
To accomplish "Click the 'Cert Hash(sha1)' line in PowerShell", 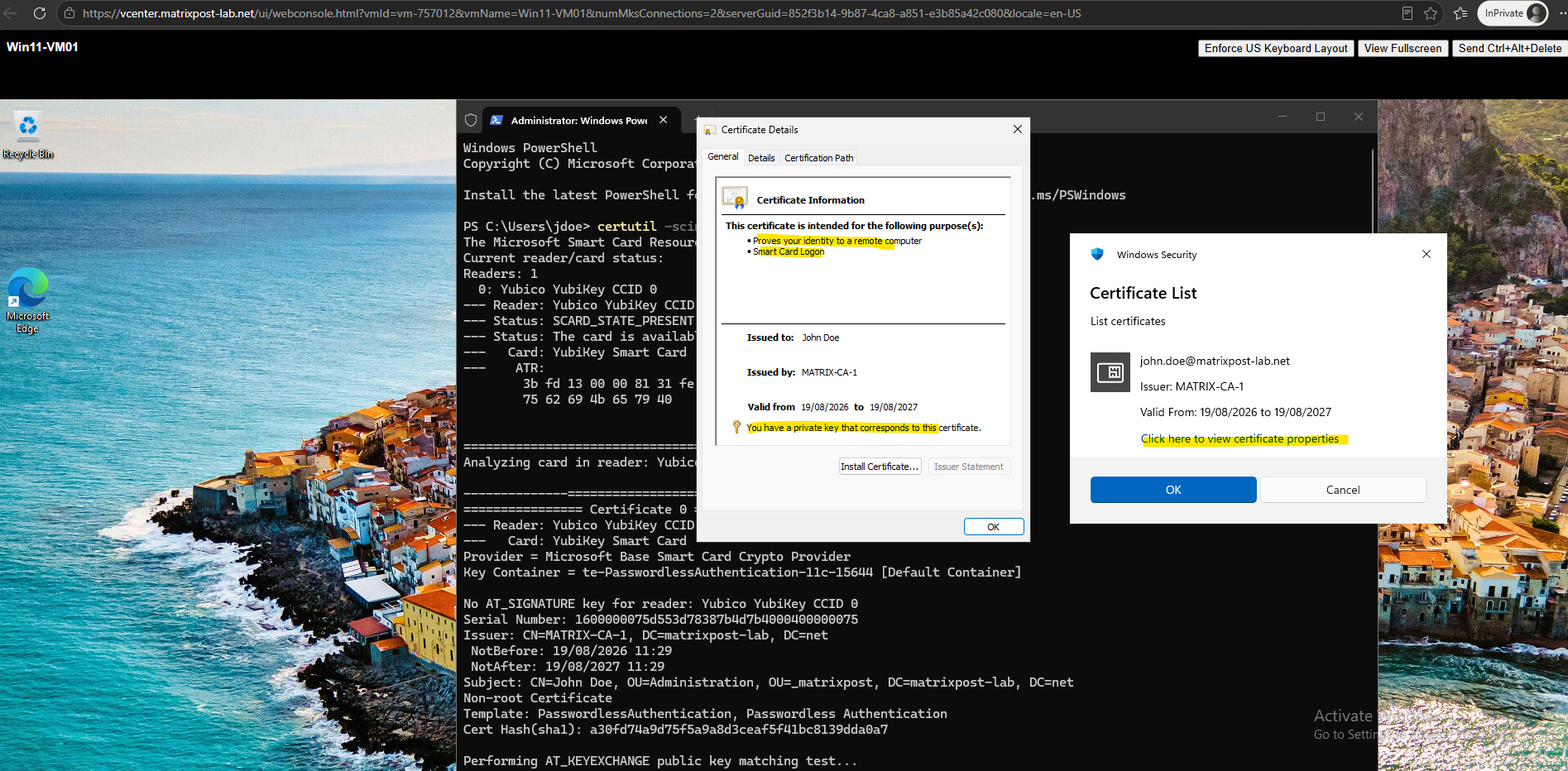I will coord(675,730).
